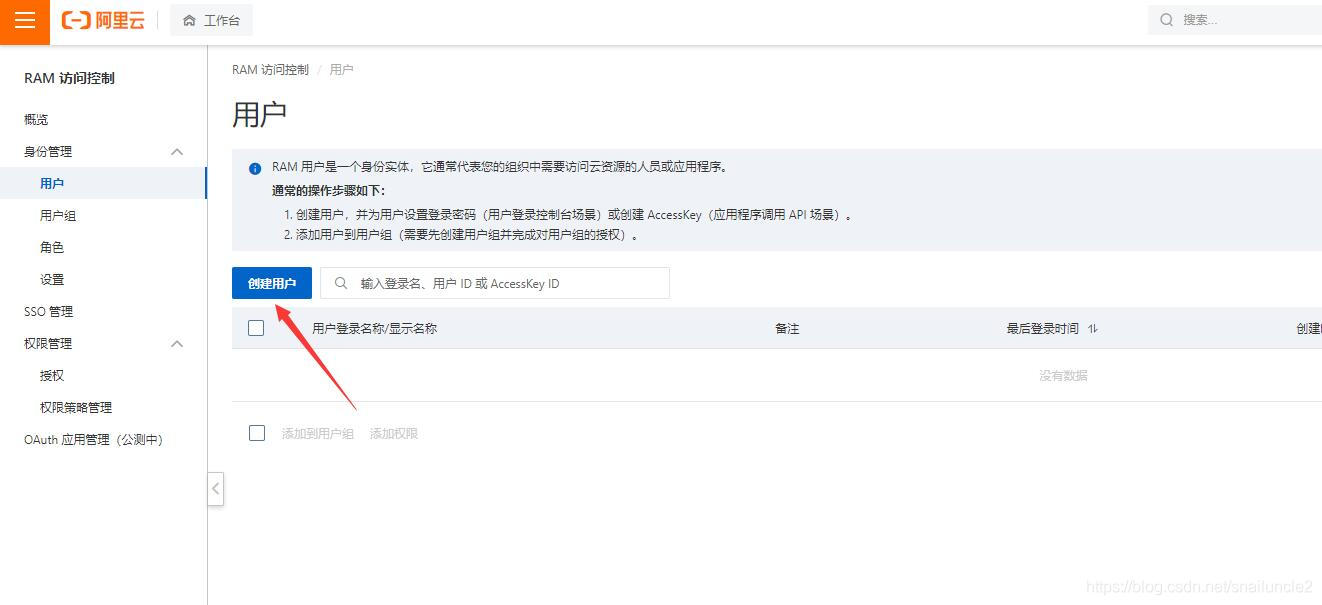Focus the top 搜索 search field
1322x605 pixels.
(x=1235, y=20)
